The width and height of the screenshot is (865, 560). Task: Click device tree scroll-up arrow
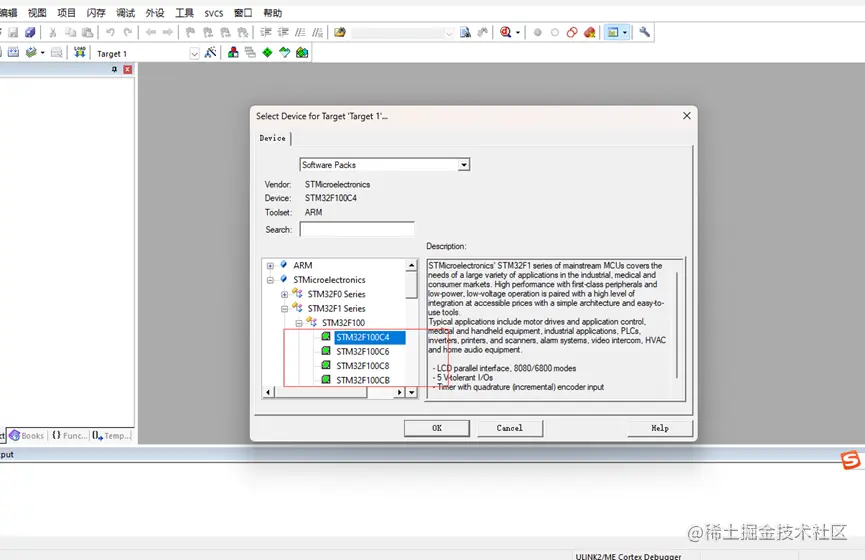(412, 265)
